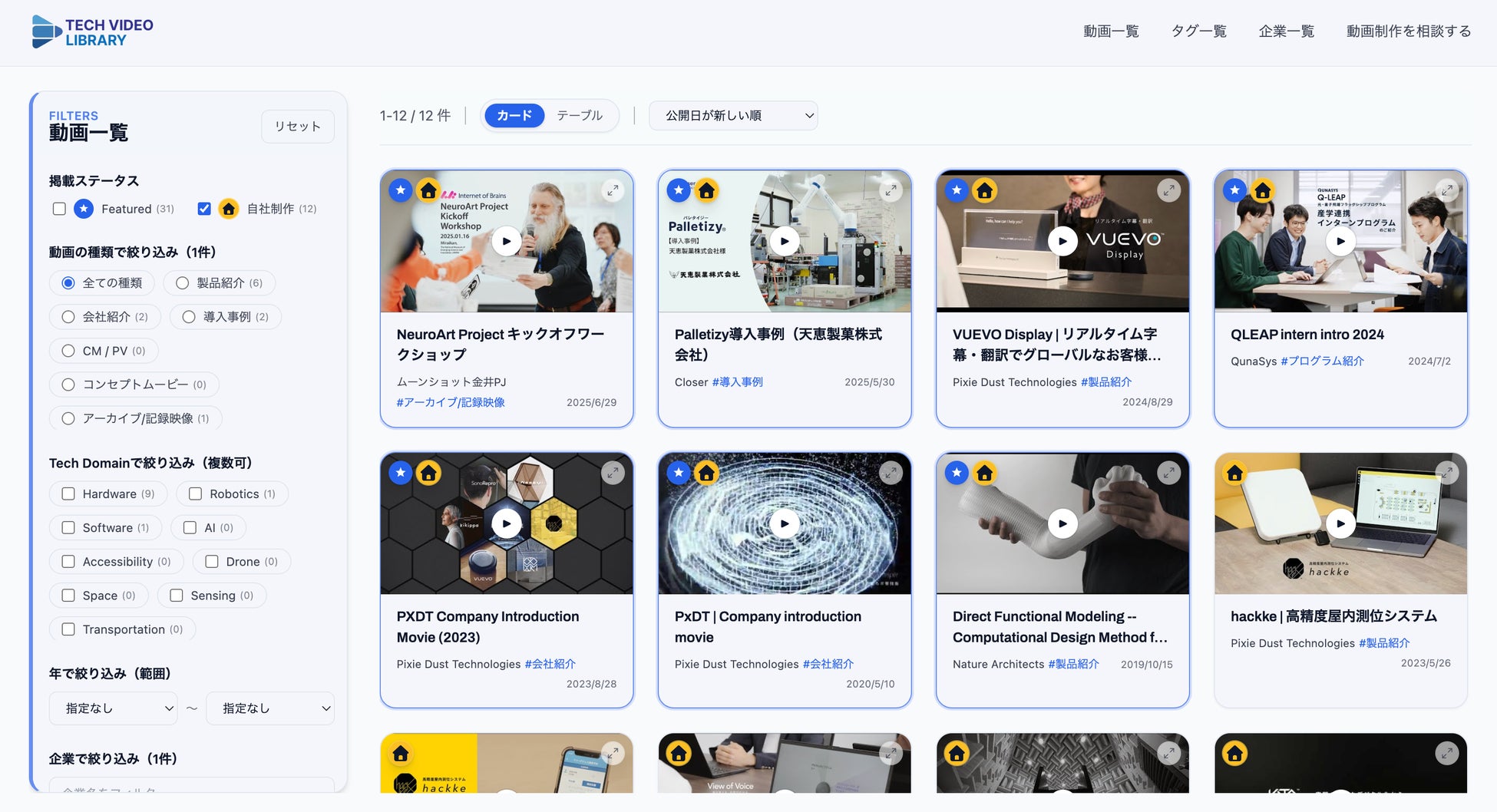Check the Hardware tech domain
Image resolution: width=1497 pixels, height=812 pixels.
click(x=68, y=494)
